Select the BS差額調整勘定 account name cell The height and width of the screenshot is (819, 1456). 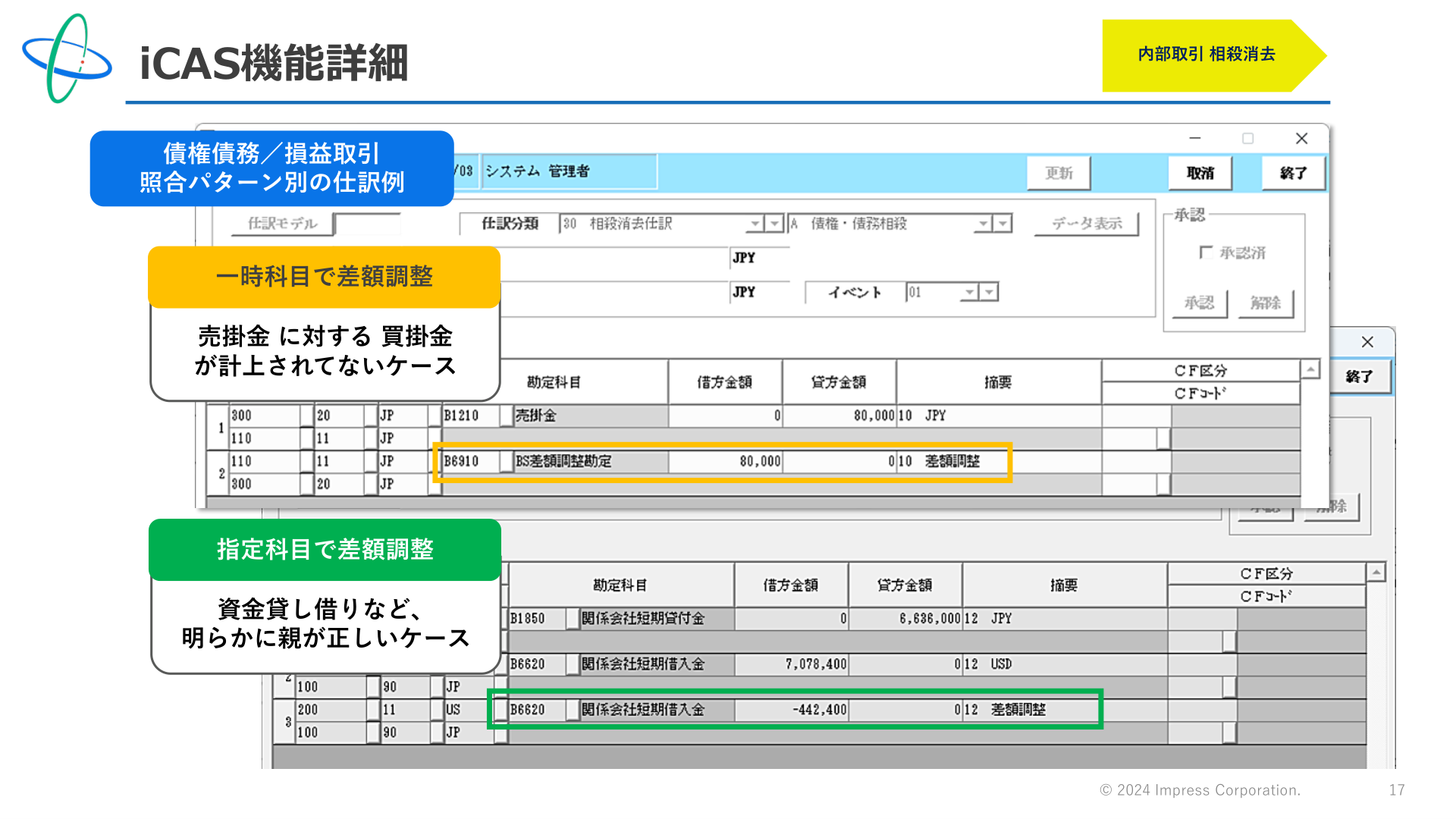coord(591,461)
